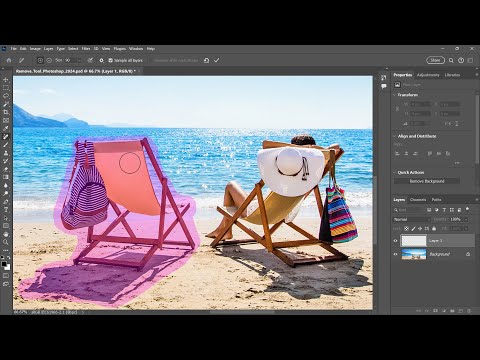Switch to the Paths tab
This screenshot has width=480, height=360.
[x=437, y=200]
